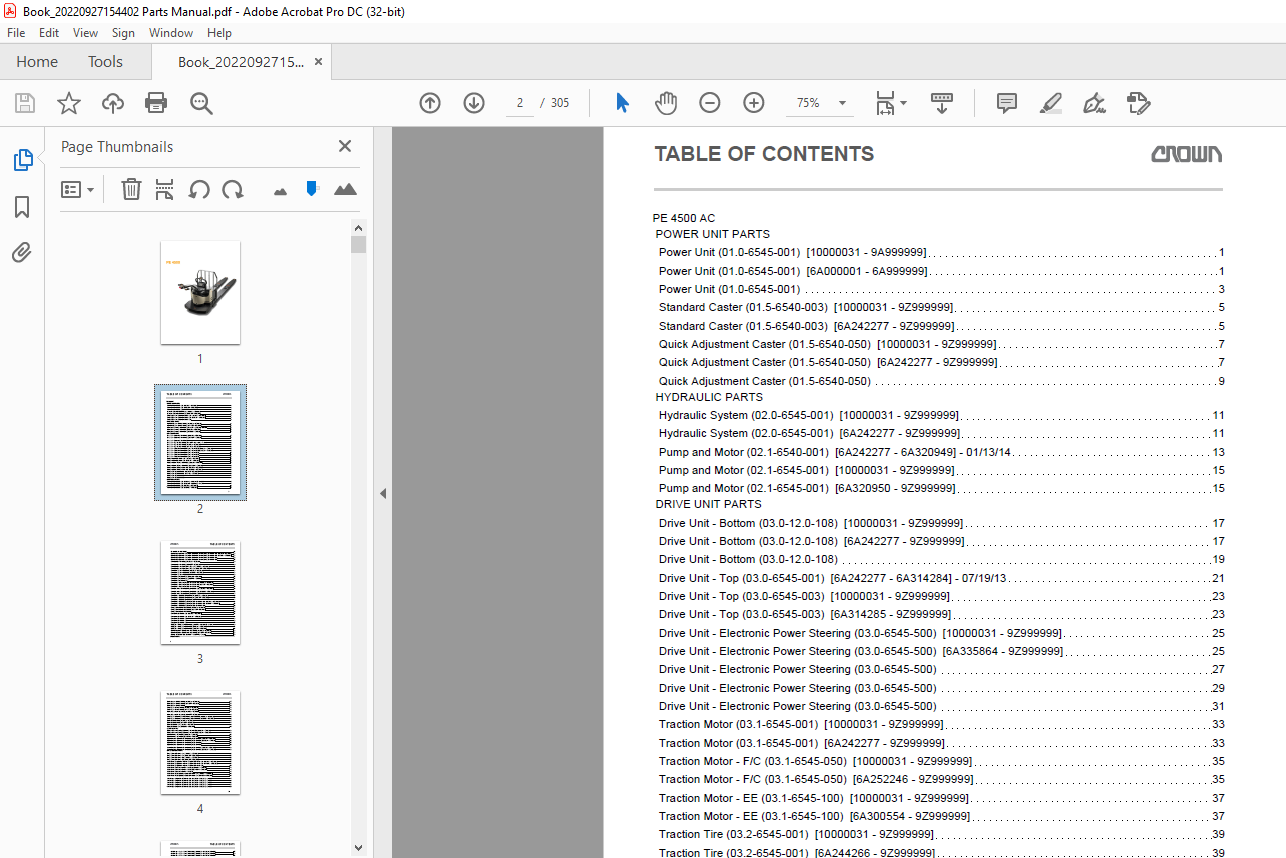
Task: Select page 1 cover thumbnail
Action: tap(200, 292)
